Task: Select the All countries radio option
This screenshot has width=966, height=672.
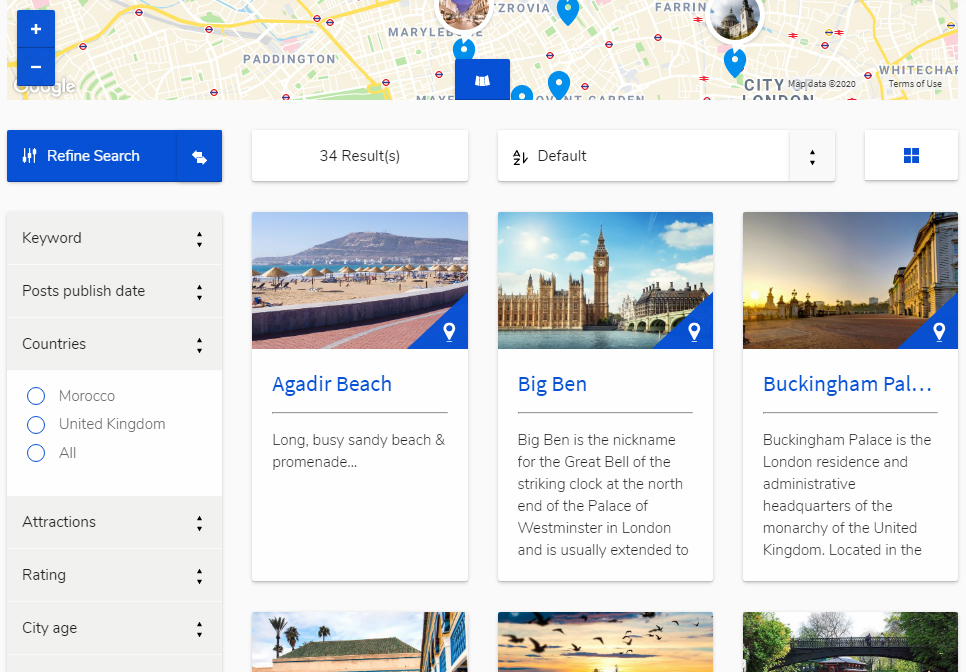Action: click(x=37, y=453)
